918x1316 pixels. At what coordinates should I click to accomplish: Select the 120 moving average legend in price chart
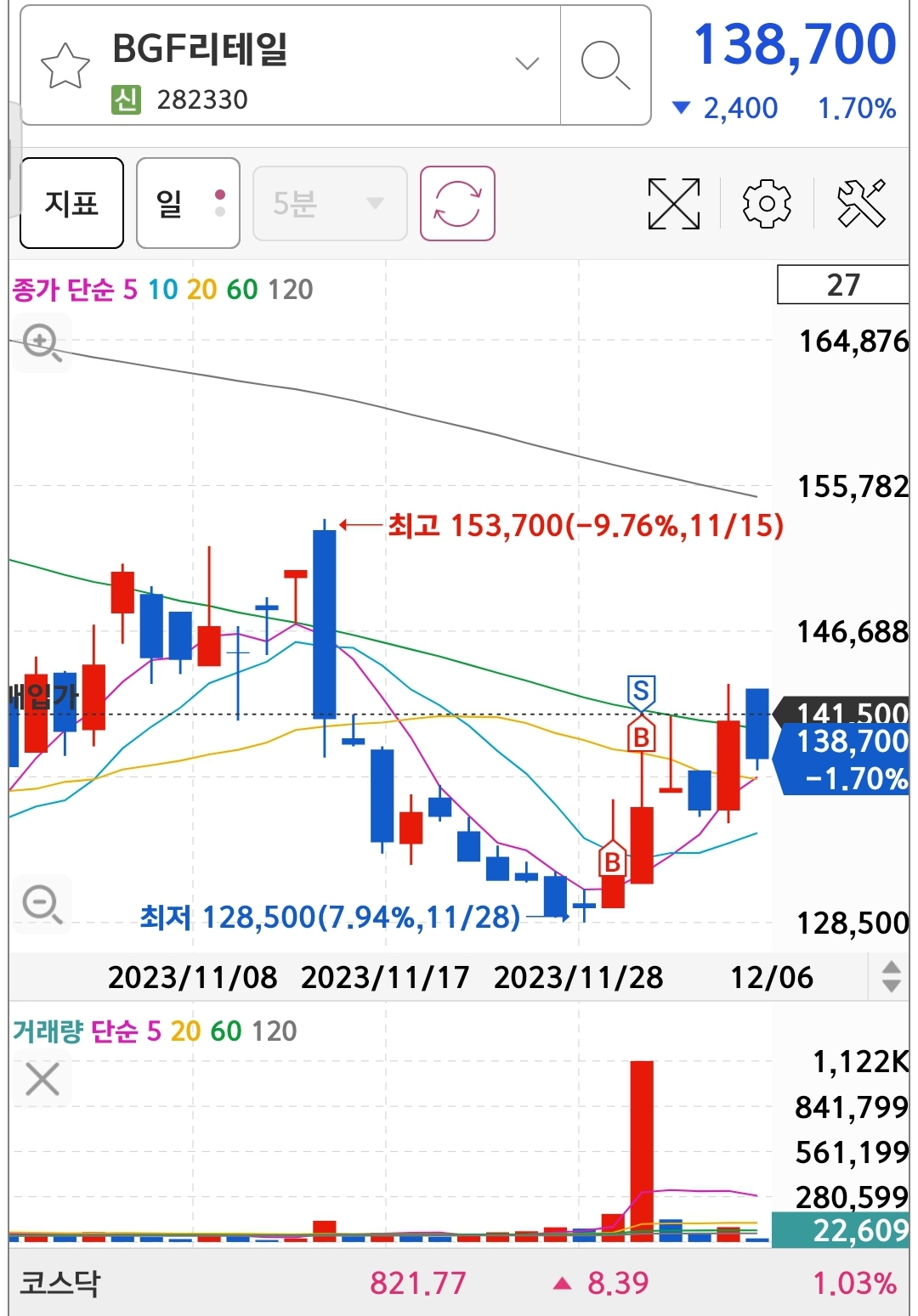coord(290,290)
